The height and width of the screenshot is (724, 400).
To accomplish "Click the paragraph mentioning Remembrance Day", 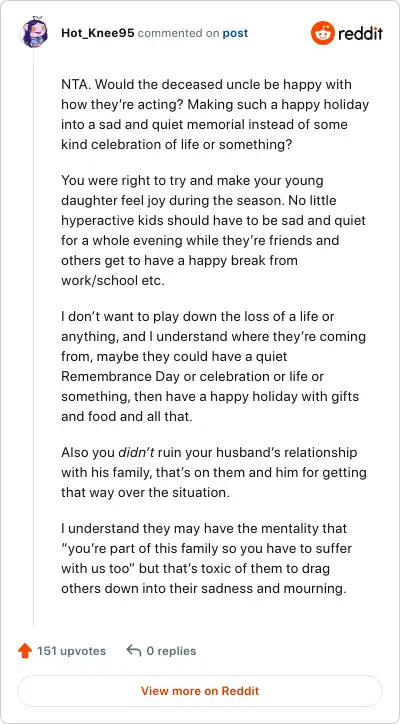I will [x=213, y=366].
